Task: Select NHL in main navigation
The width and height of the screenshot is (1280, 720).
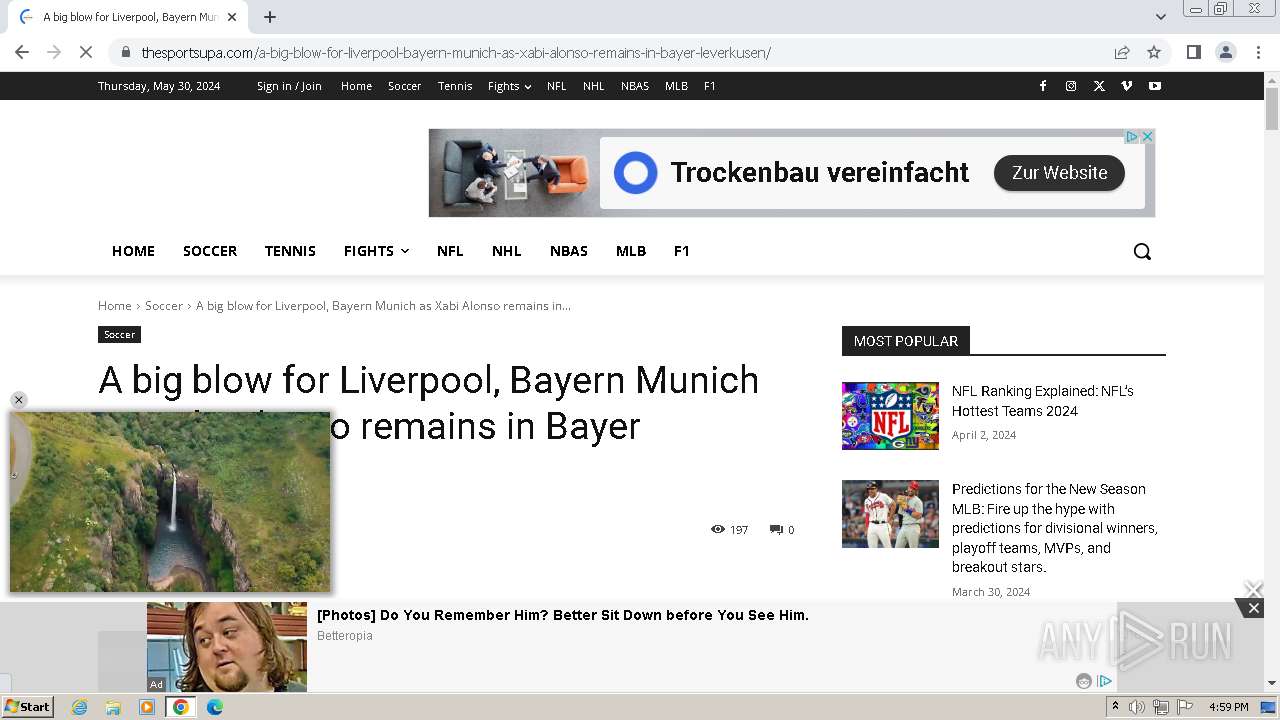Action: pos(507,251)
